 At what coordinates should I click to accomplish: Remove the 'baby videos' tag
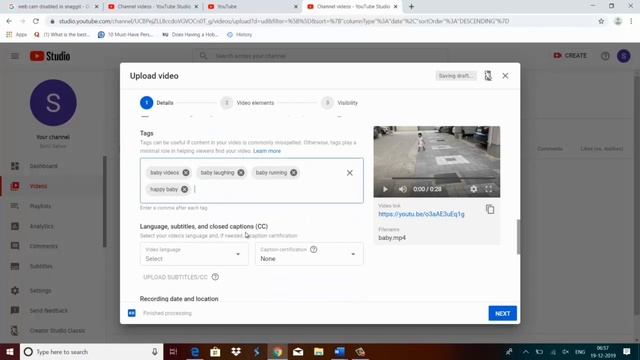pos(186,173)
